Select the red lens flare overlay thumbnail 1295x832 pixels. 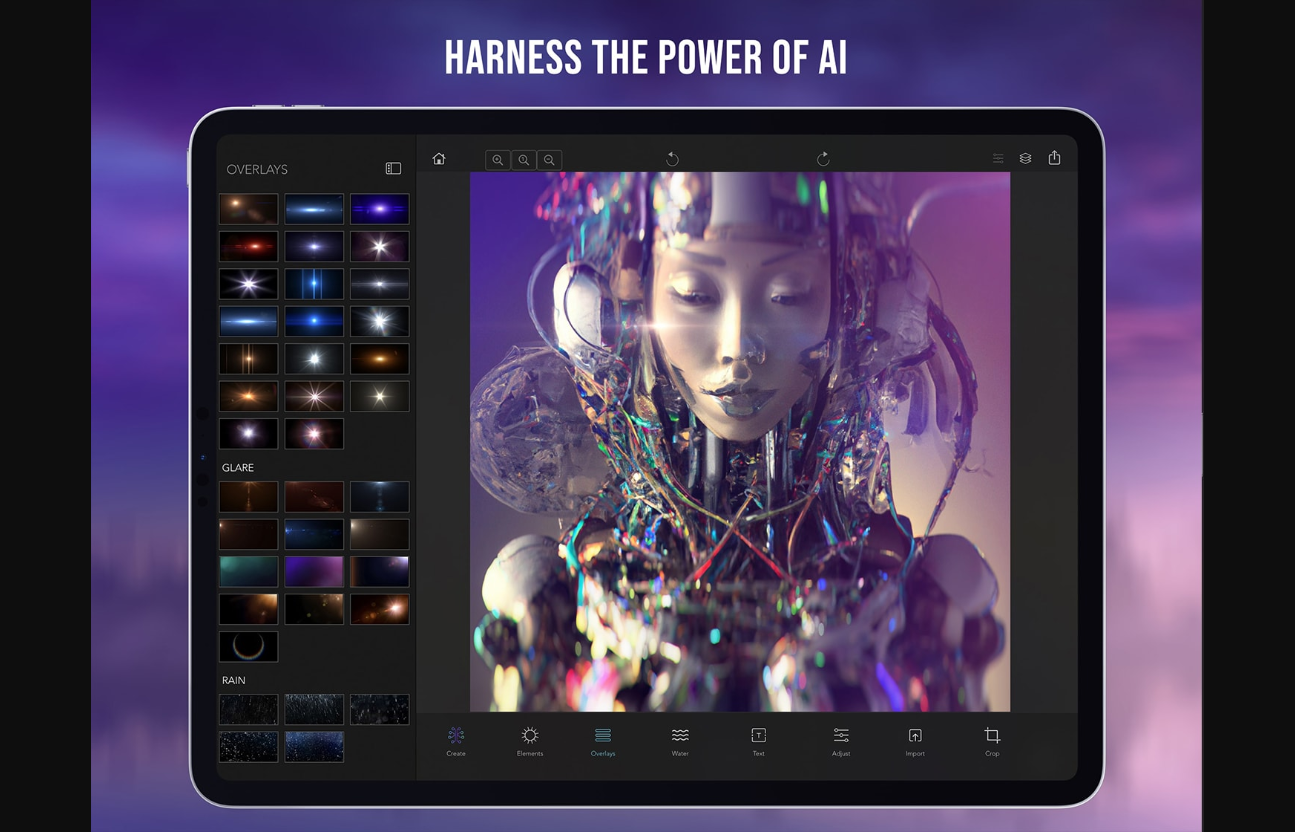(248, 246)
